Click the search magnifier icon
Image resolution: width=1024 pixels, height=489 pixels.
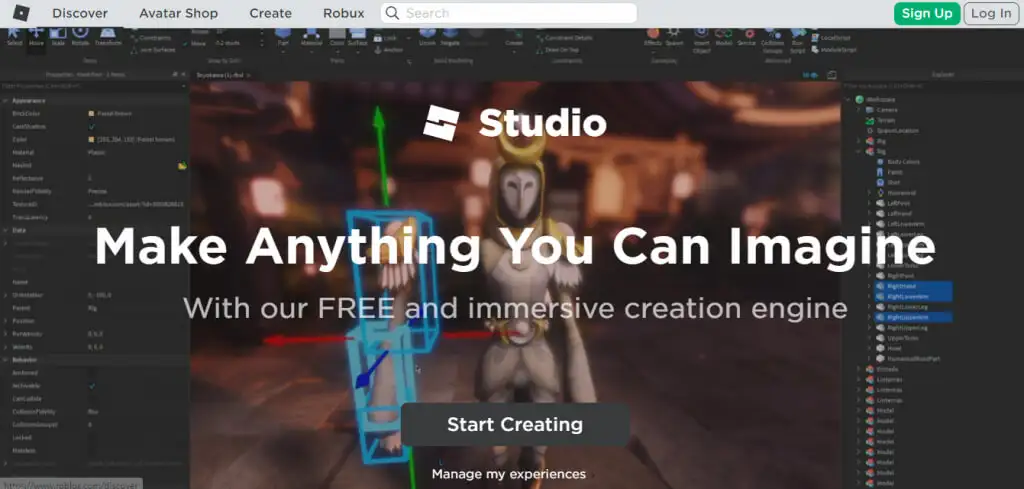[393, 13]
